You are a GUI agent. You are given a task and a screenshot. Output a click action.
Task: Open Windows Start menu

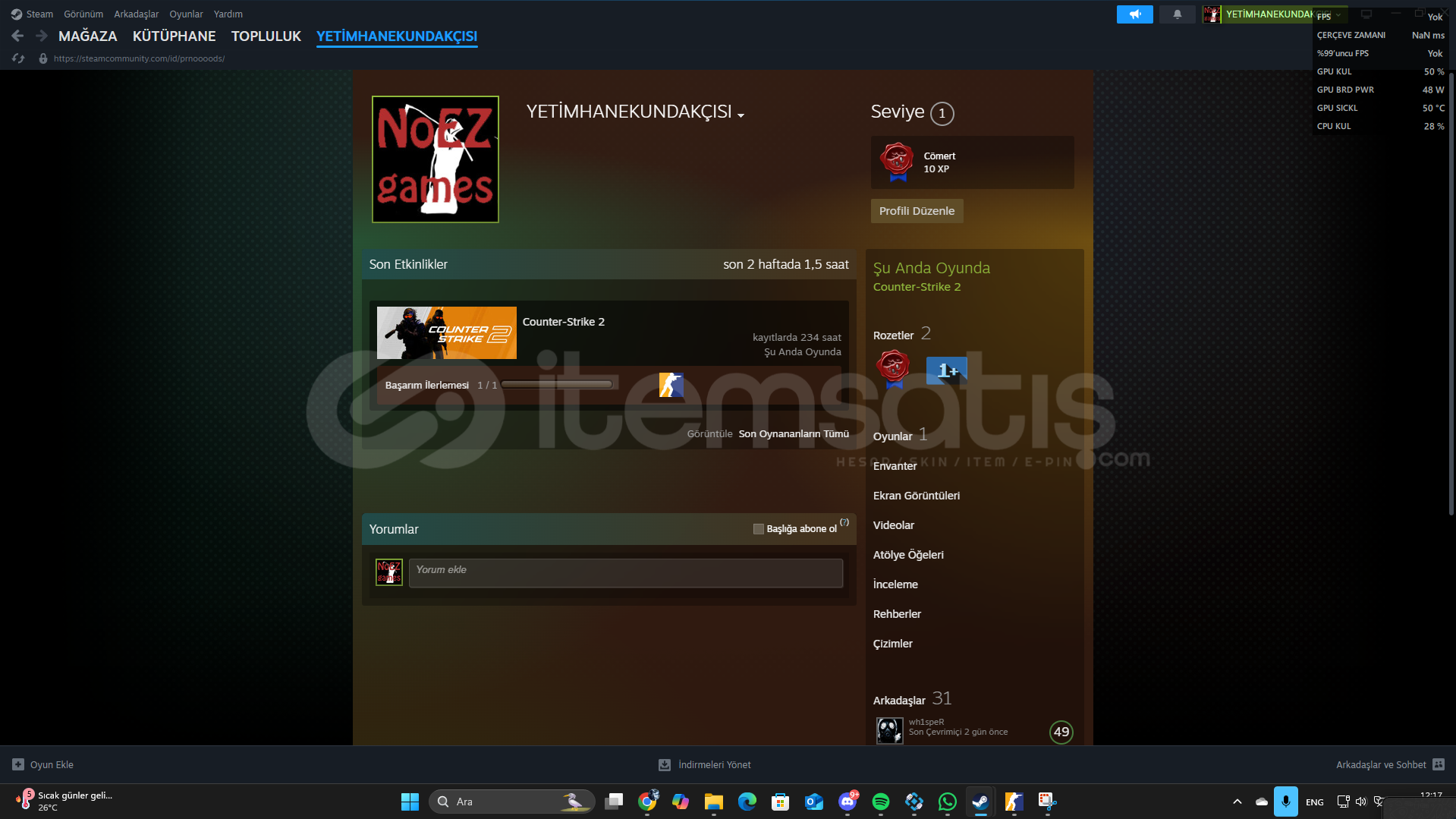click(x=410, y=802)
